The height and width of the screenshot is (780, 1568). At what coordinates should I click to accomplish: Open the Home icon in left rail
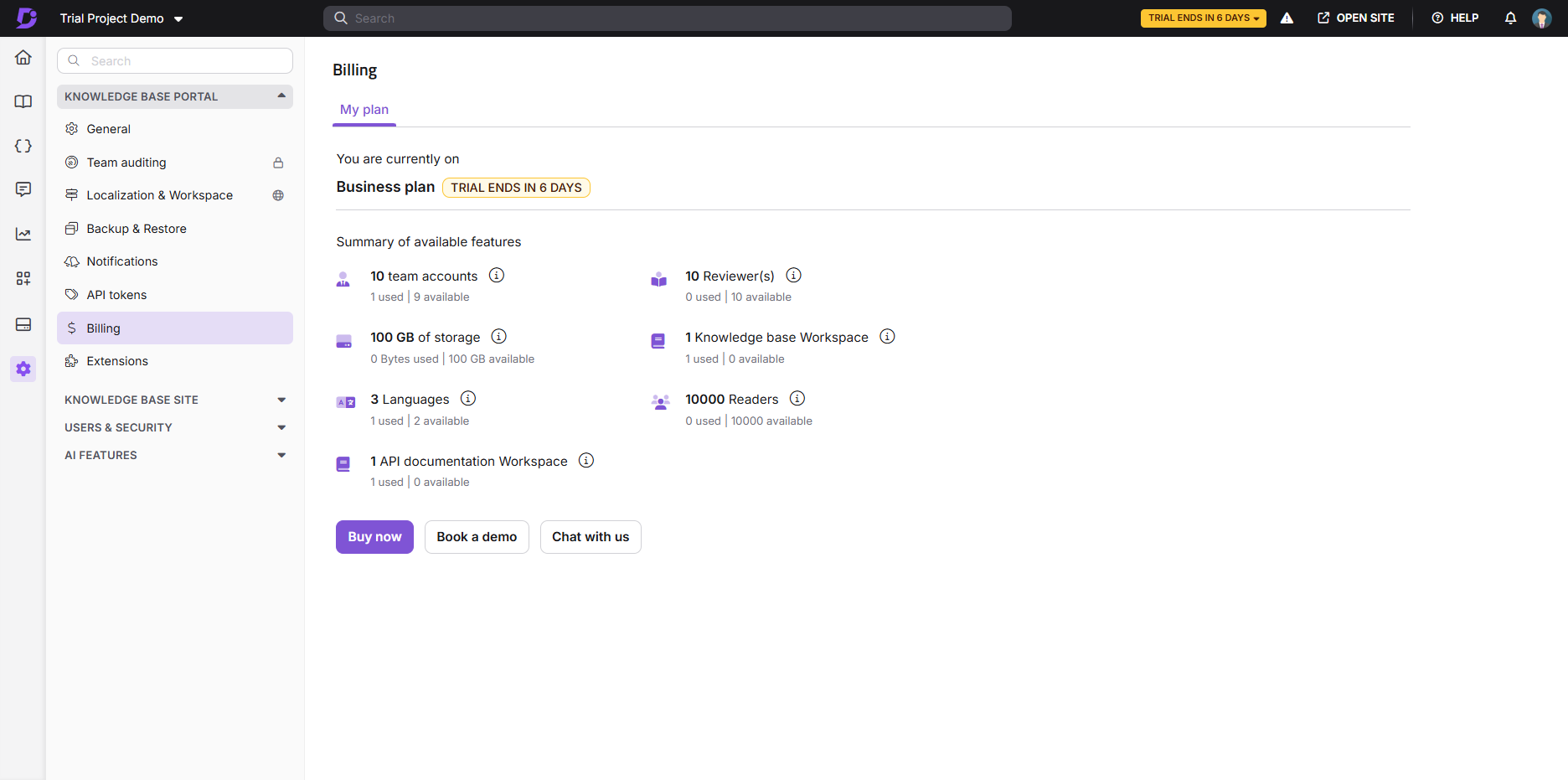coord(23,58)
